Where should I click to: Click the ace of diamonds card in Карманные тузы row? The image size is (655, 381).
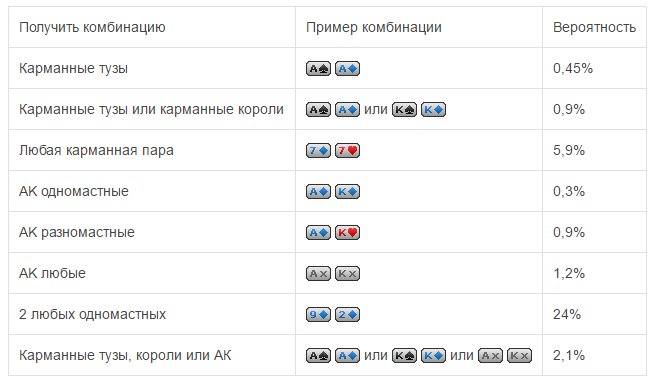coord(348,69)
